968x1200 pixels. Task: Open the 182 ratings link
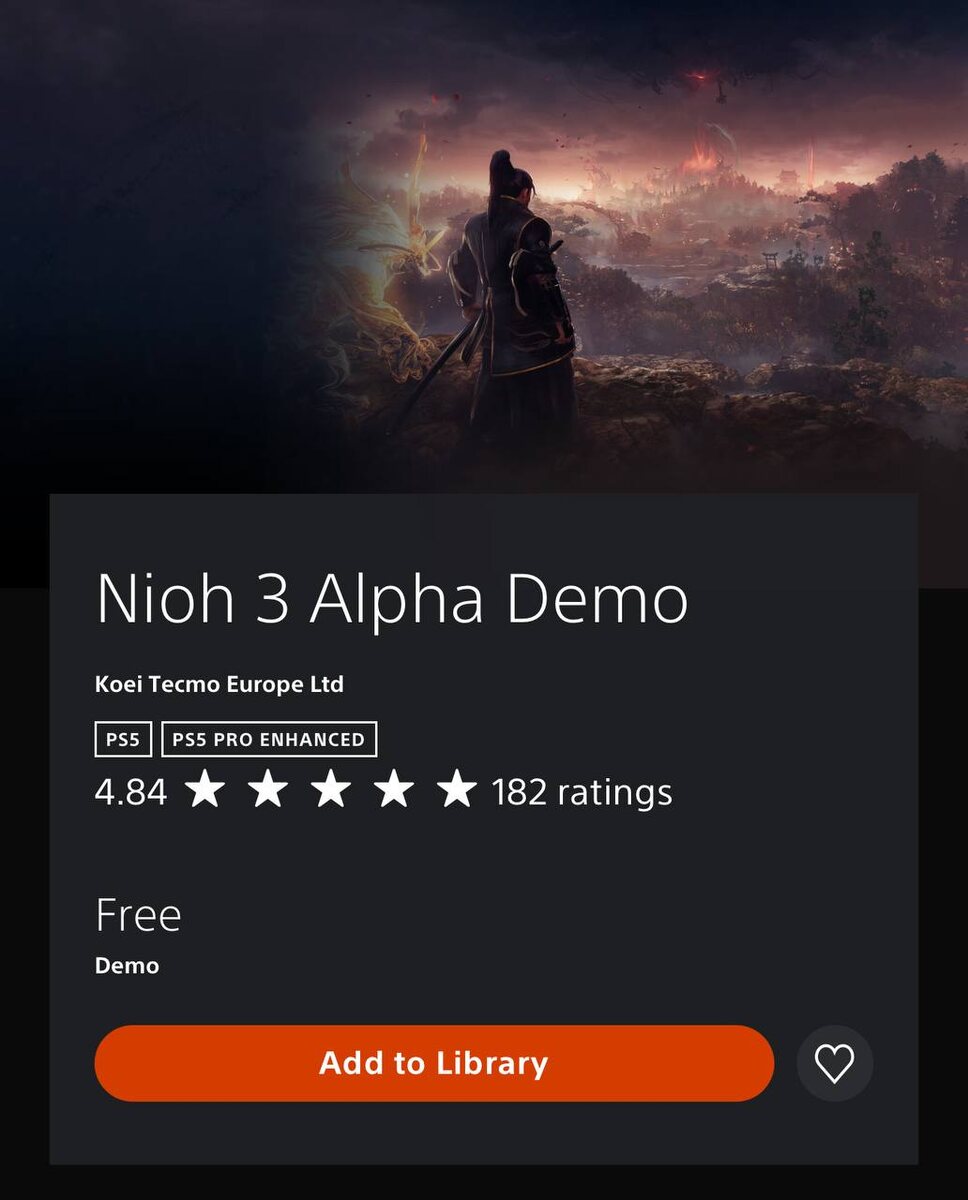582,792
